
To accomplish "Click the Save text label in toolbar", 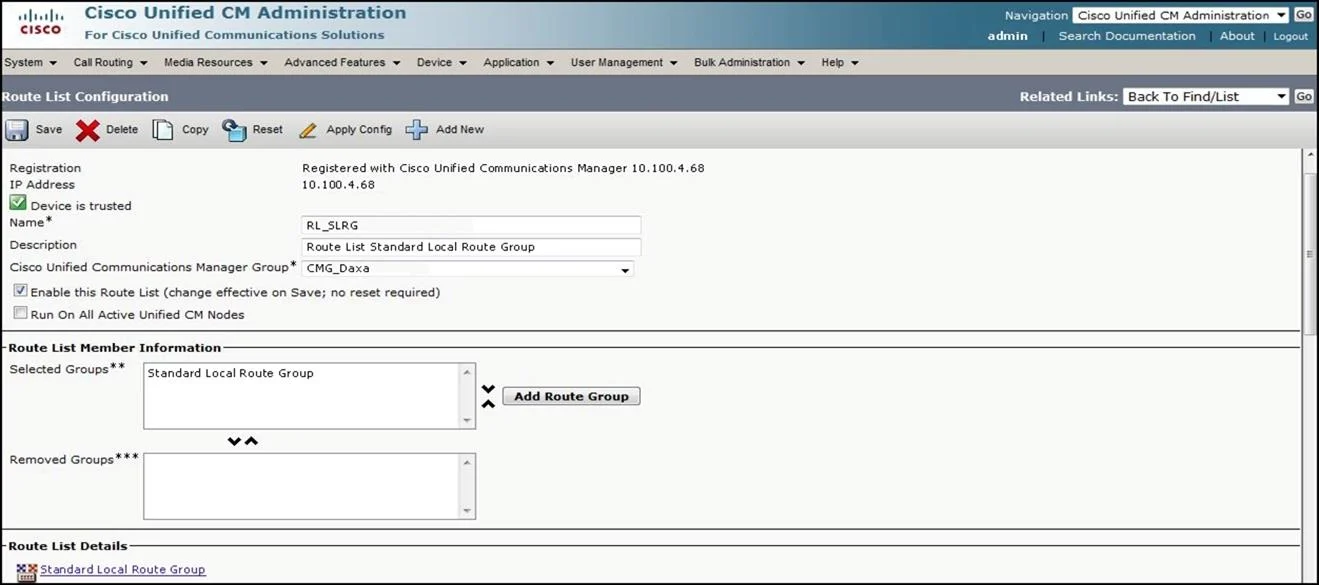I will pyautogui.click(x=49, y=130).
